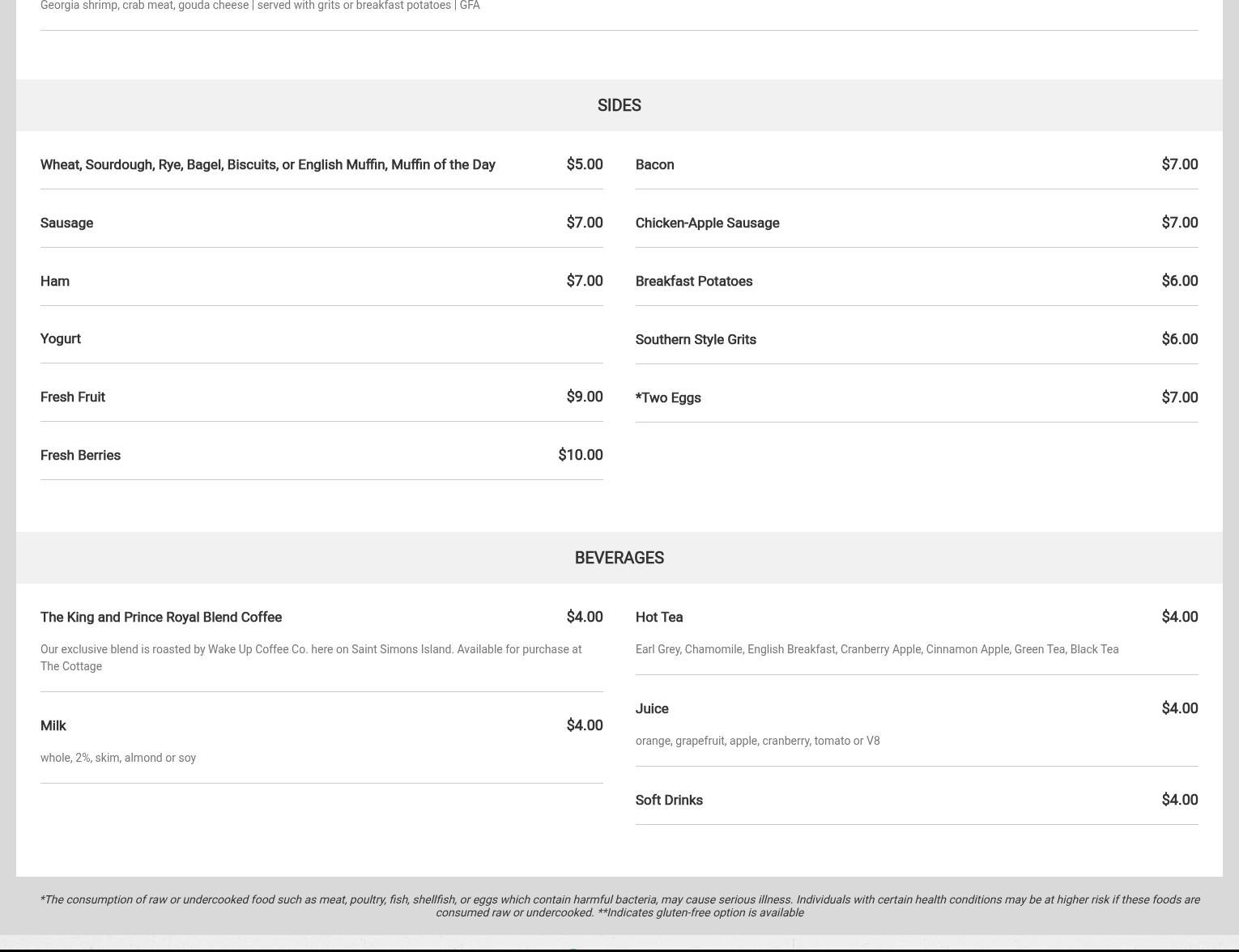The height and width of the screenshot is (952, 1239).
Task: Select the Juice beverage item
Action: point(652,708)
